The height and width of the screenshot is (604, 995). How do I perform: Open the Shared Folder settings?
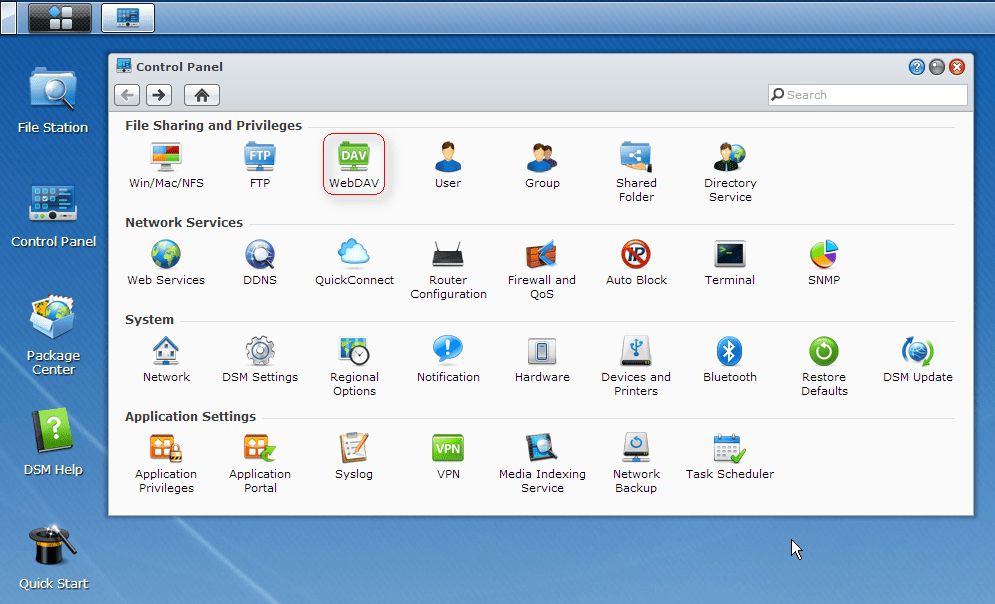pos(636,163)
